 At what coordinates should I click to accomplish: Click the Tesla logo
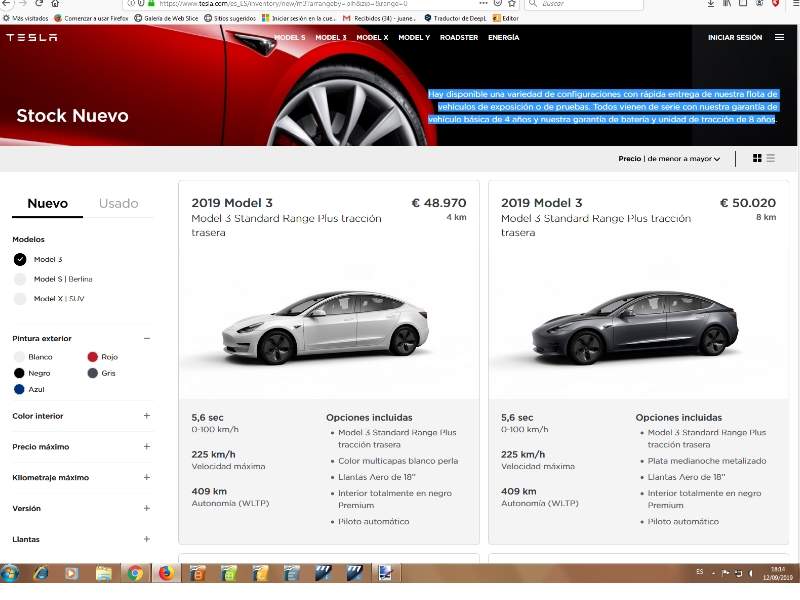[x=32, y=37]
